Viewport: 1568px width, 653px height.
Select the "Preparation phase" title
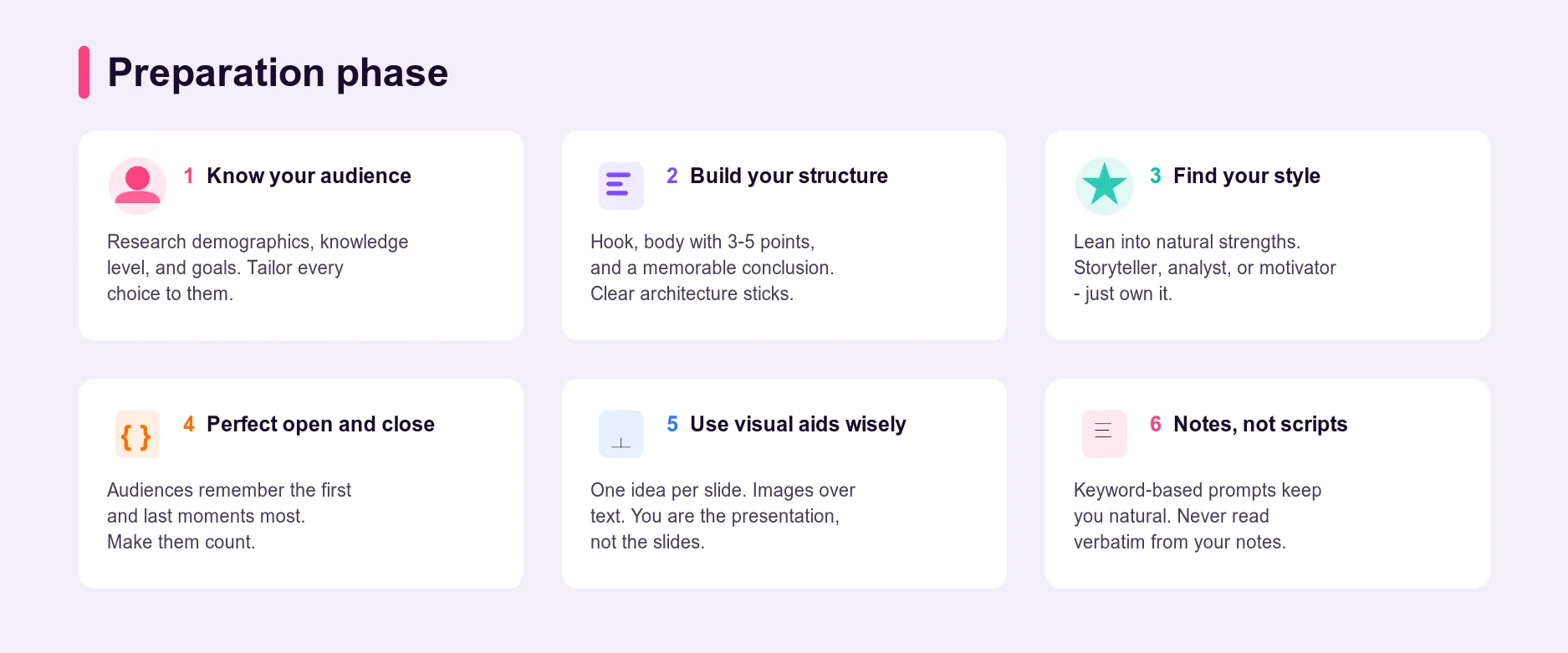pos(278,73)
